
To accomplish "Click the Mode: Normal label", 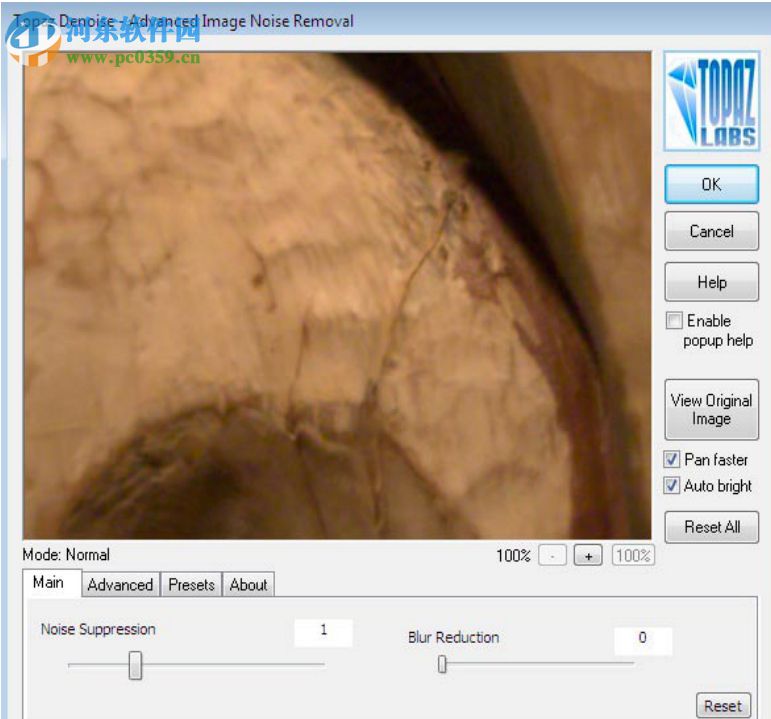I will click(x=66, y=555).
